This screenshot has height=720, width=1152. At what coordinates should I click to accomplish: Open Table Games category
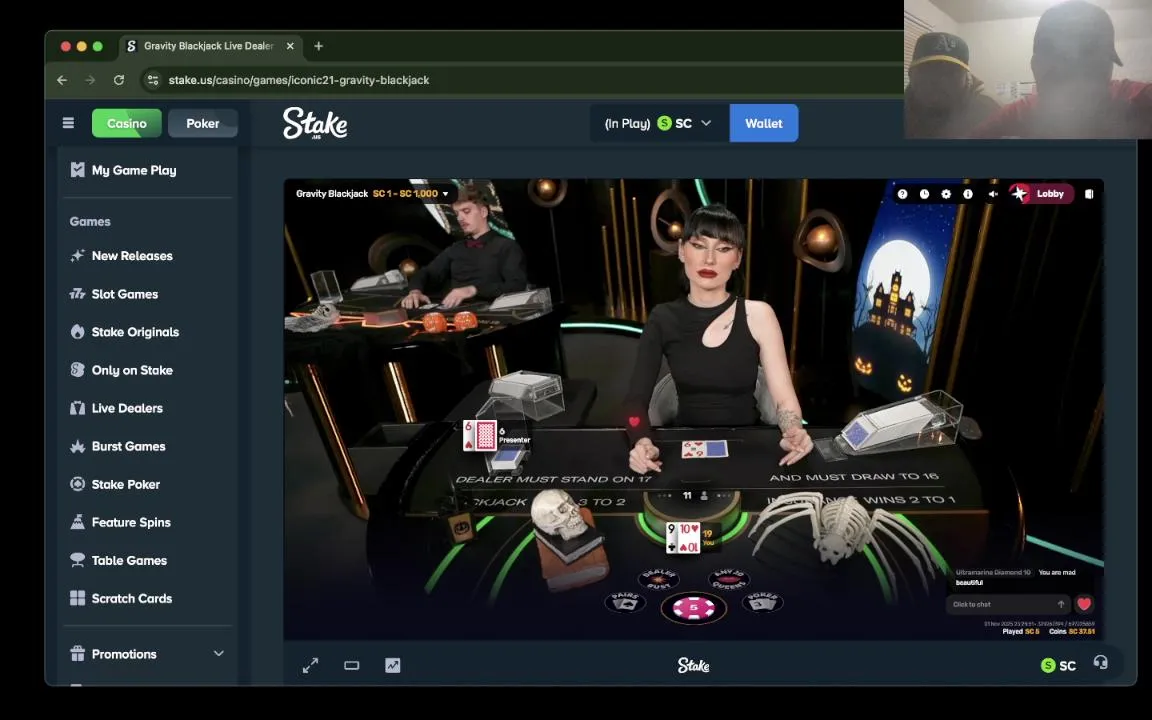coord(149,561)
